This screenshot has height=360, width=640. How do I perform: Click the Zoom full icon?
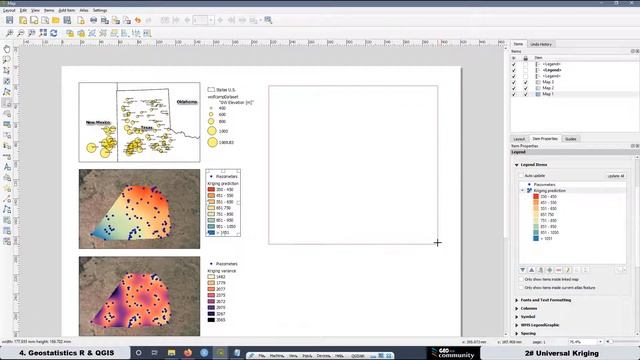43,33
